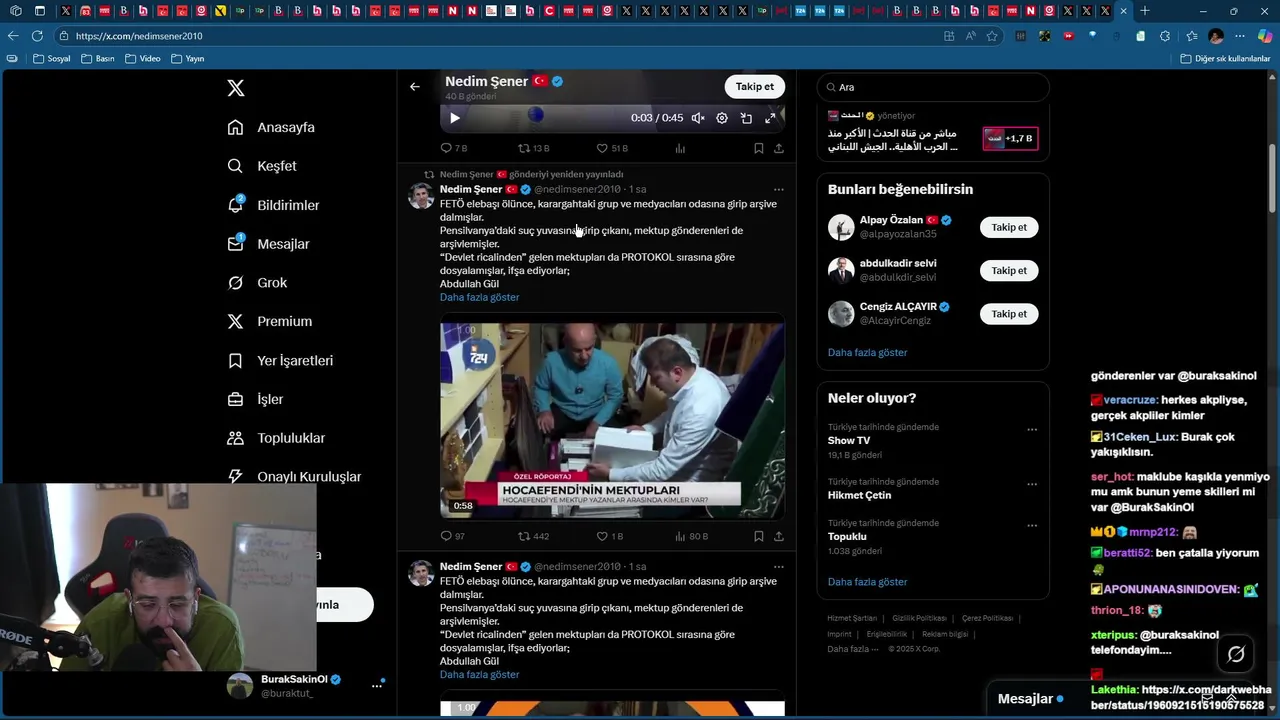This screenshot has height=720, width=1280.
Task: Open more options for first Nedim Şener post
Action: coord(778,189)
